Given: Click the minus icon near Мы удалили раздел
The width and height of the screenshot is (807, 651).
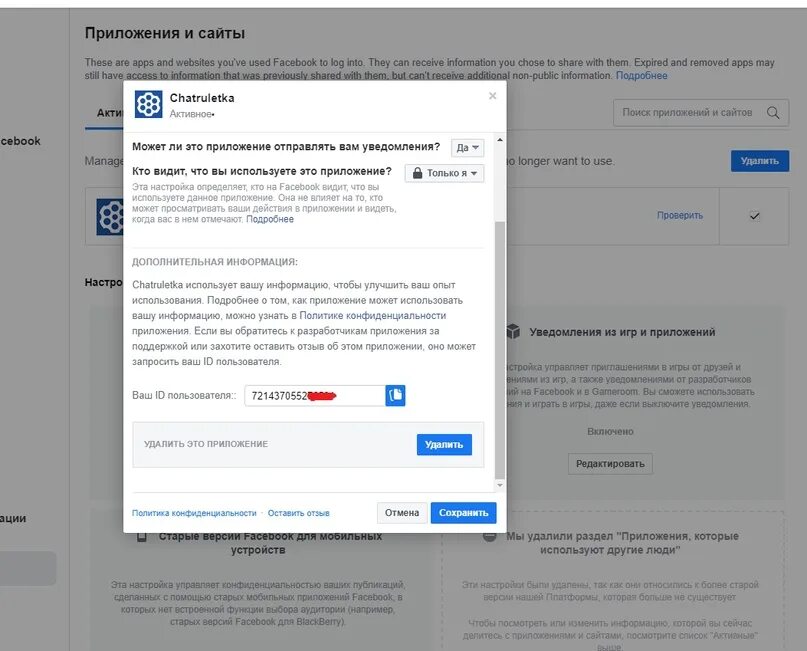Looking at the screenshot, I should click(490, 536).
